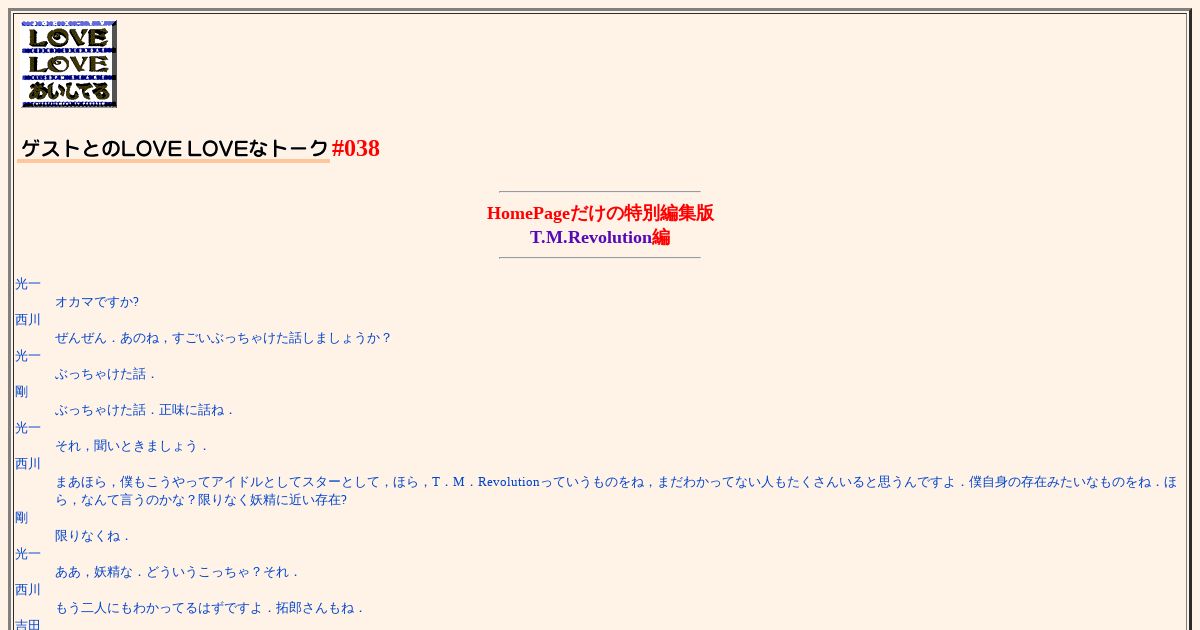The height and width of the screenshot is (630, 1200).
Task: Click the heading ゲストとのLOVE LOVEなトーク
Action: 174,149
